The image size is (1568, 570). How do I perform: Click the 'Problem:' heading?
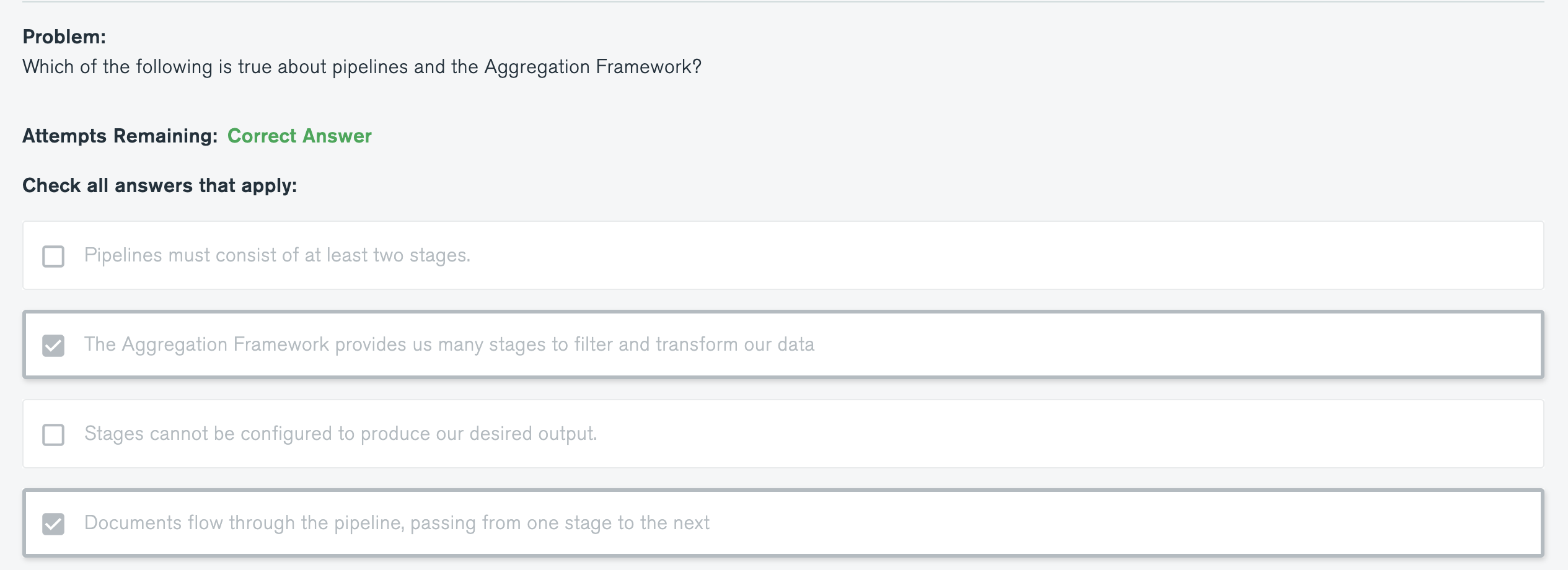click(x=64, y=37)
